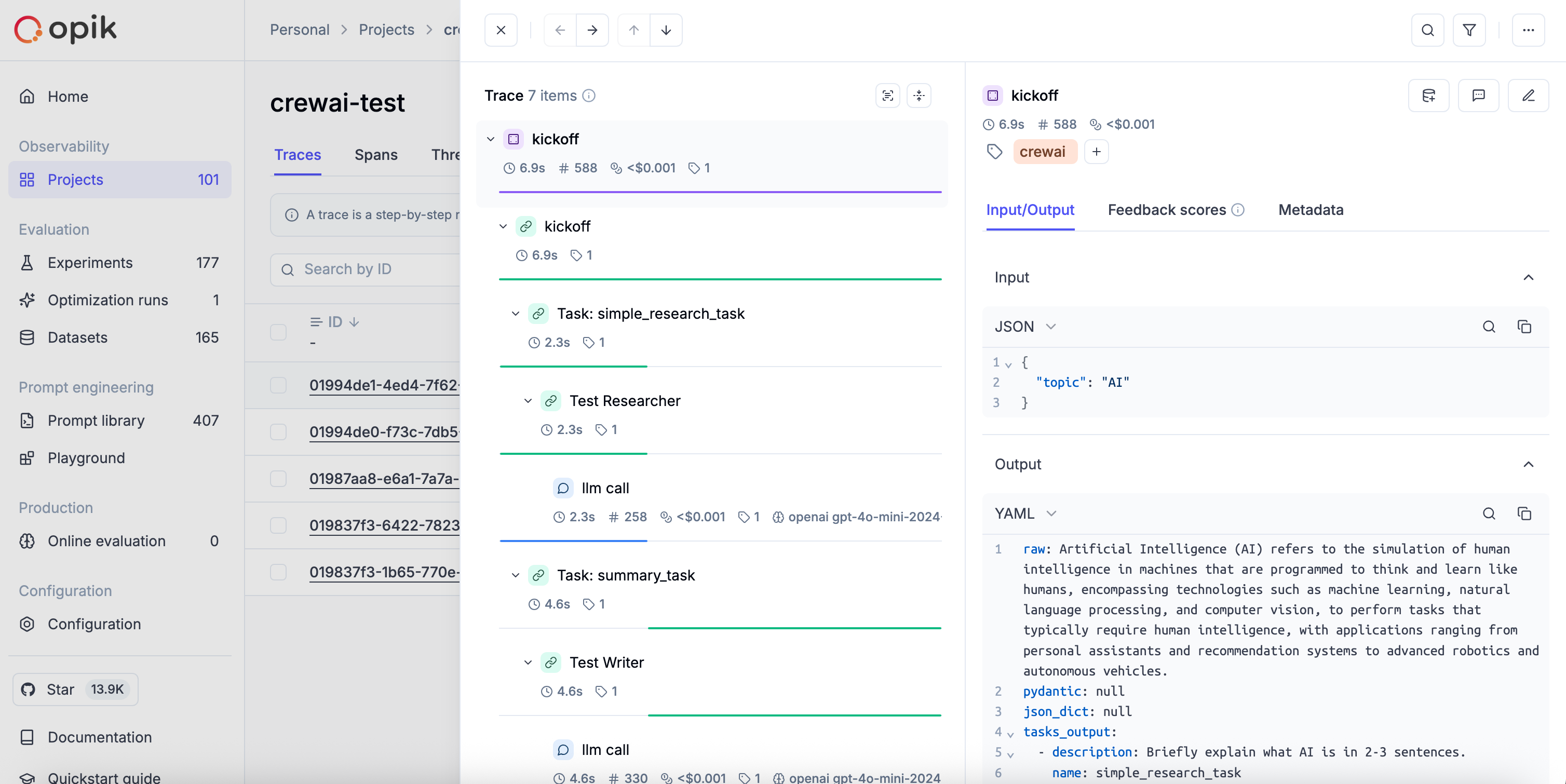Click the add-to-dataset icon for kickoff

pyautogui.click(x=1428, y=96)
